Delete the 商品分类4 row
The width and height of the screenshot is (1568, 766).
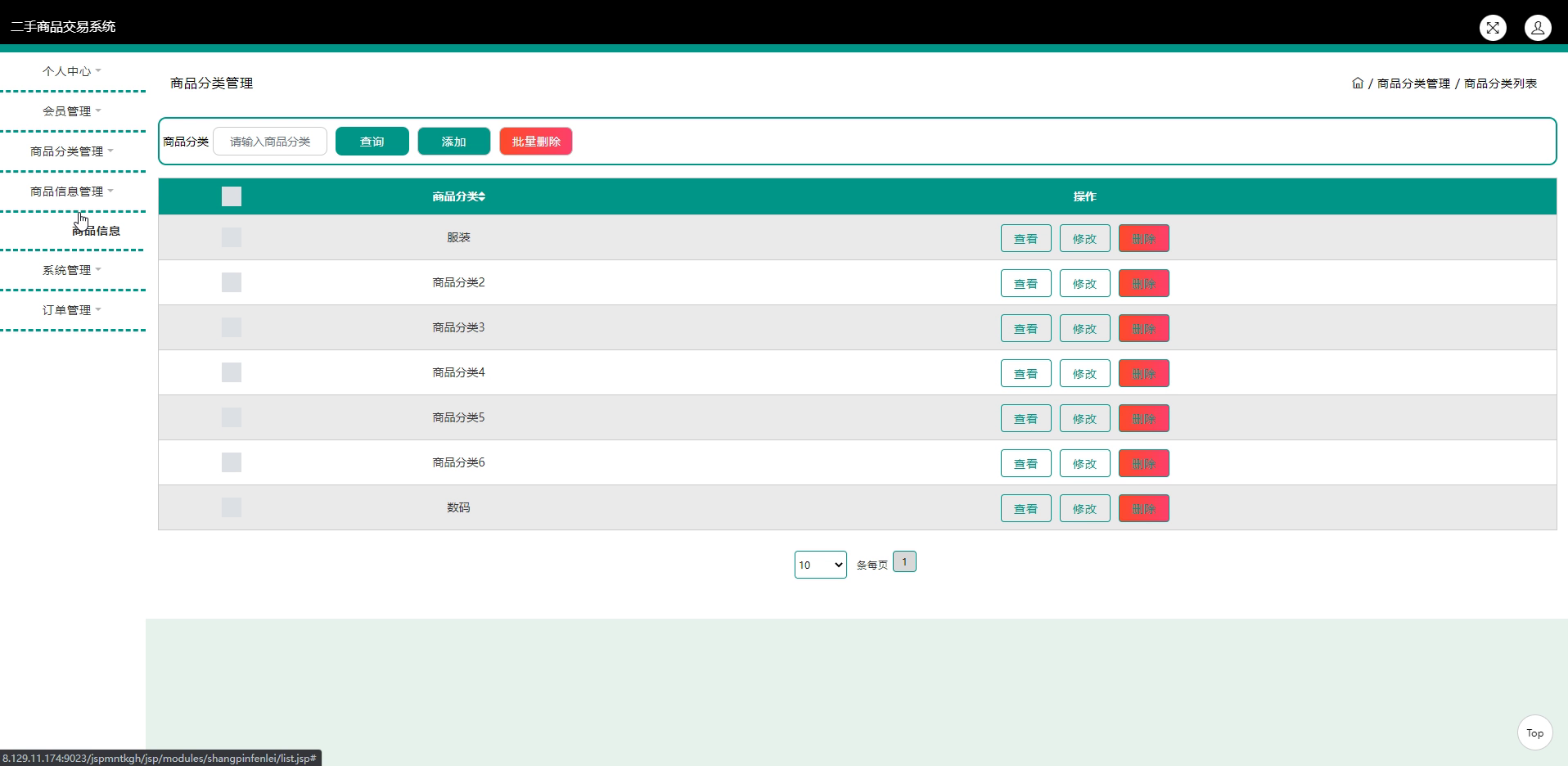(x=1144, y=373)
